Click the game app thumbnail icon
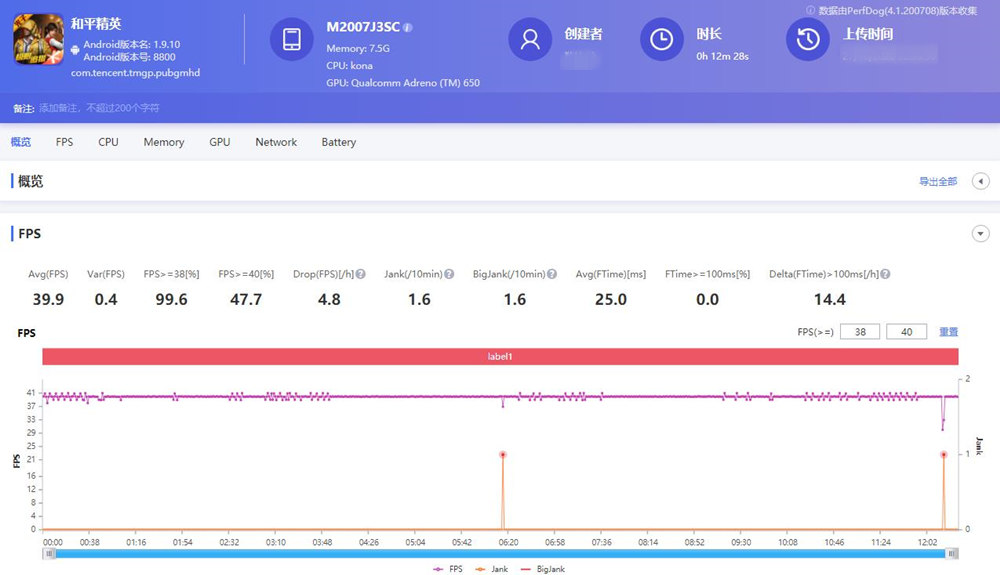The image size is (1000, 575). 39,40
